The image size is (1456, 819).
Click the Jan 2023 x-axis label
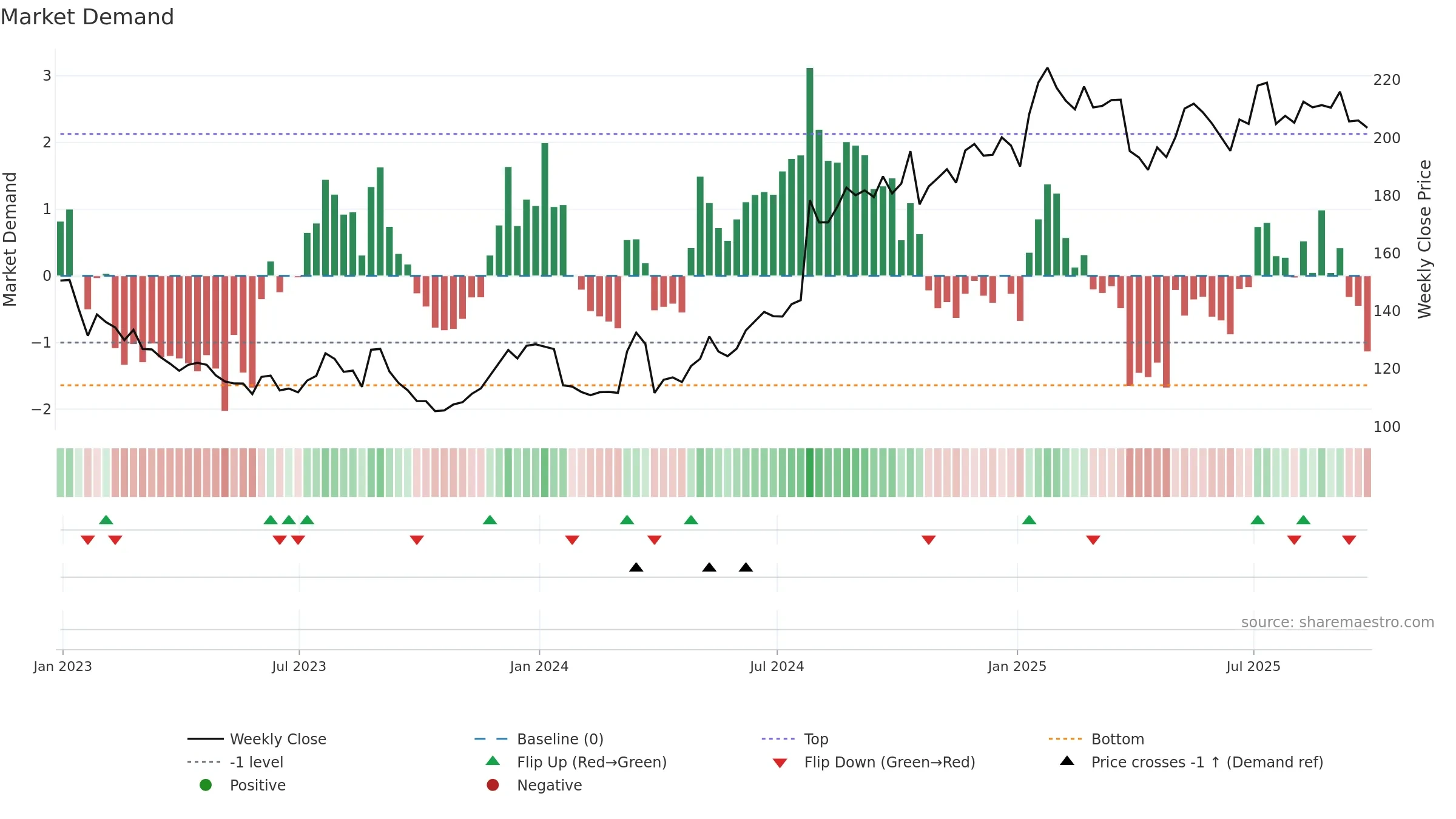[62, 666]
